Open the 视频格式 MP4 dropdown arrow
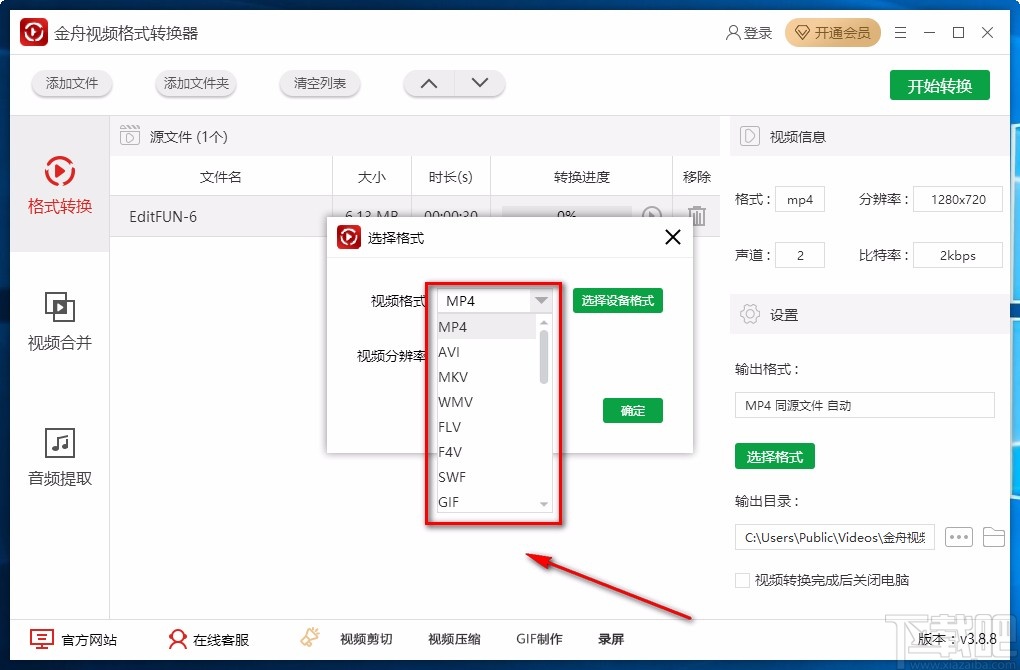The height and width of the screenshot is (670, 1020). click(x=540, y=300)
